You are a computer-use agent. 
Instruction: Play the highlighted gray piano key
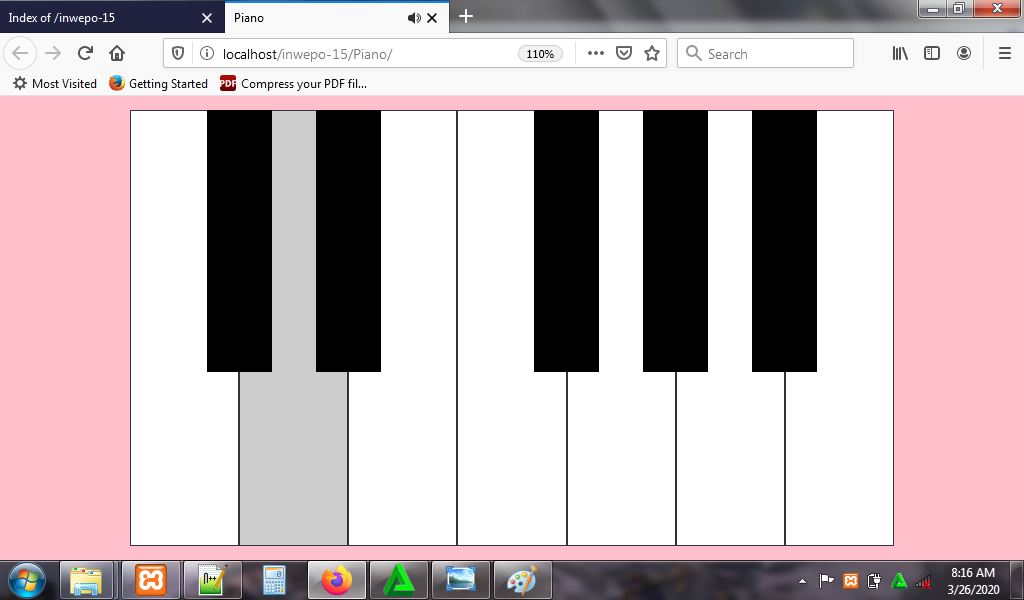(x=293, y=457)
